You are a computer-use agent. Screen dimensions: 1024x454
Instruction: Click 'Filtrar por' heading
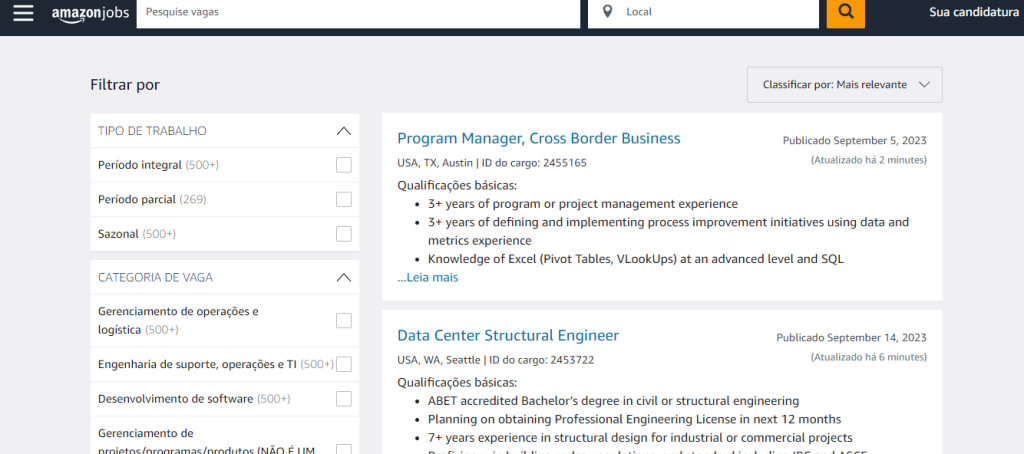125,85
